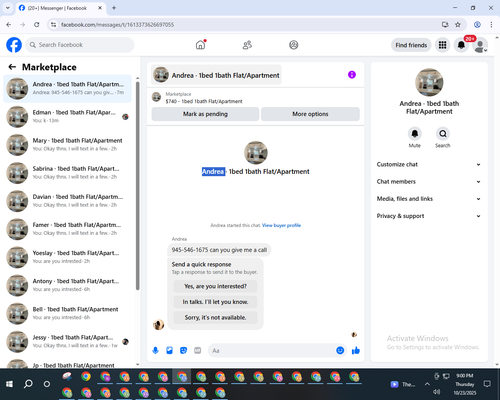The height and width of the screenshot is (400, 500).
Task: Click the Search Facebook field
Action: coord(80,45)
